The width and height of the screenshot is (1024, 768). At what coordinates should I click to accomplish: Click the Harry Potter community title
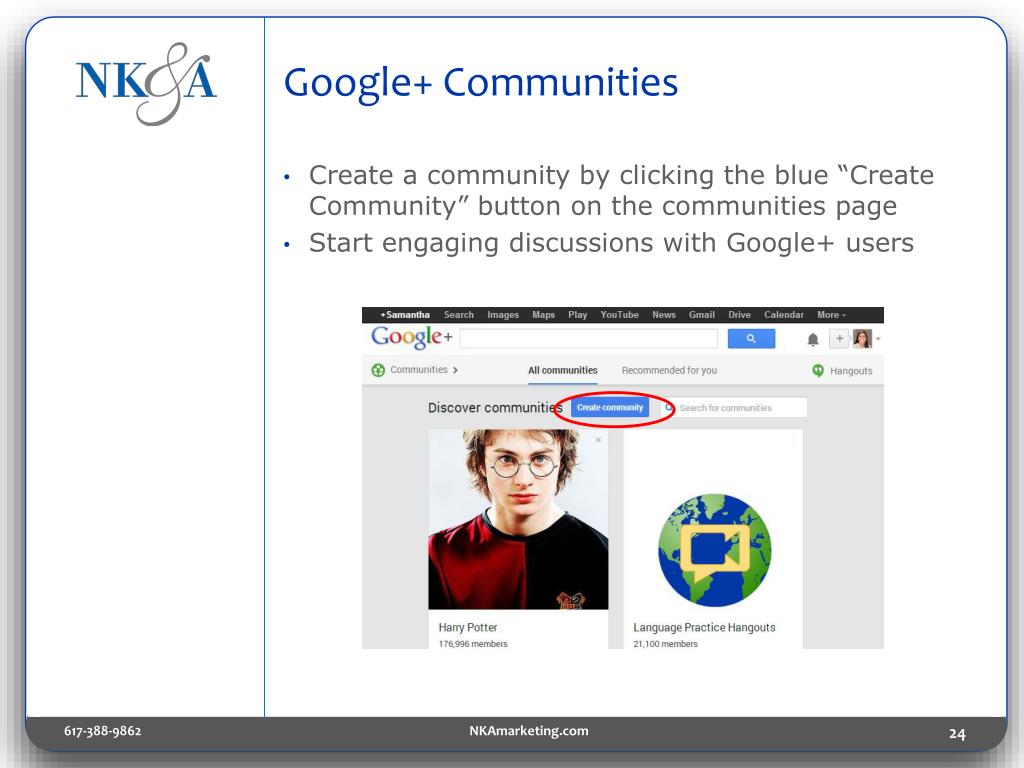pyautogui.click(x=468, y=627)
